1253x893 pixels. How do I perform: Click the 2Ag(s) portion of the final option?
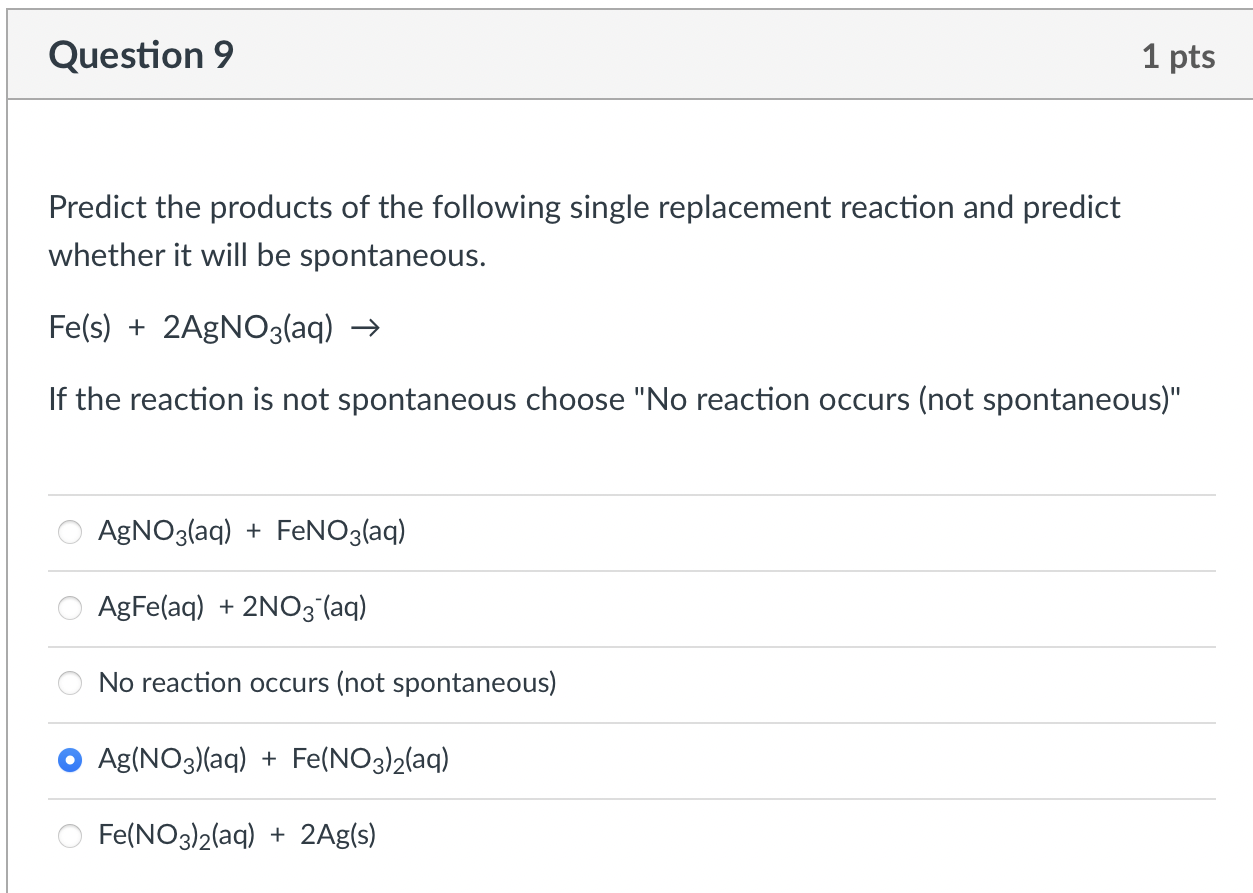340,835
